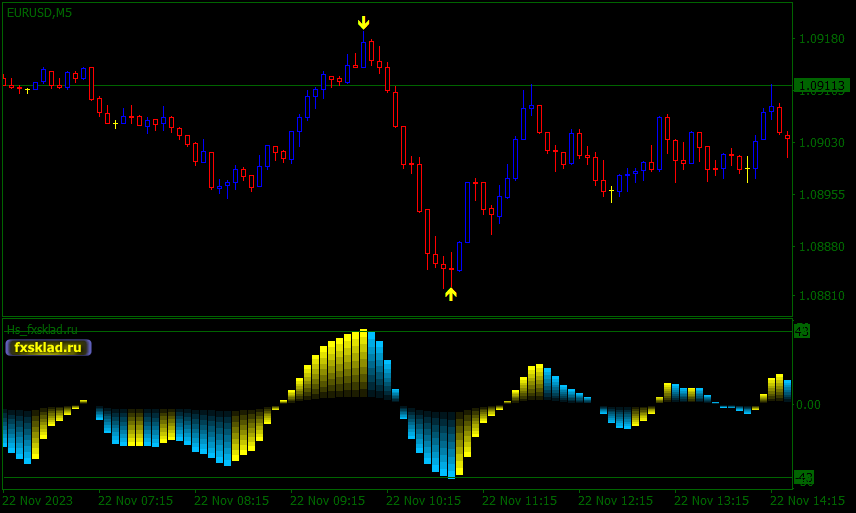Click the yellow down arrow sell signal
Viewport: 856px width, 513px height.
point(364,23)
